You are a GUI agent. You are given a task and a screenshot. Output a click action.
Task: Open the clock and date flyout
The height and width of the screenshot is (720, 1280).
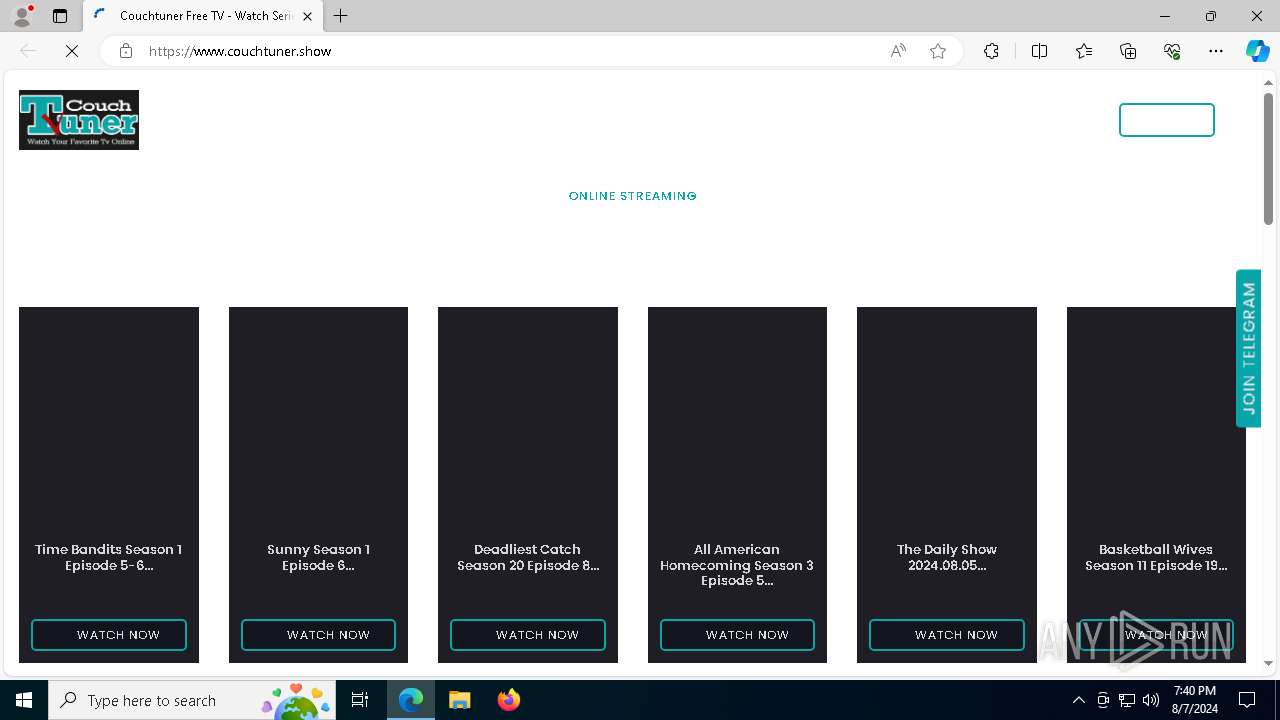[1194, 700]
